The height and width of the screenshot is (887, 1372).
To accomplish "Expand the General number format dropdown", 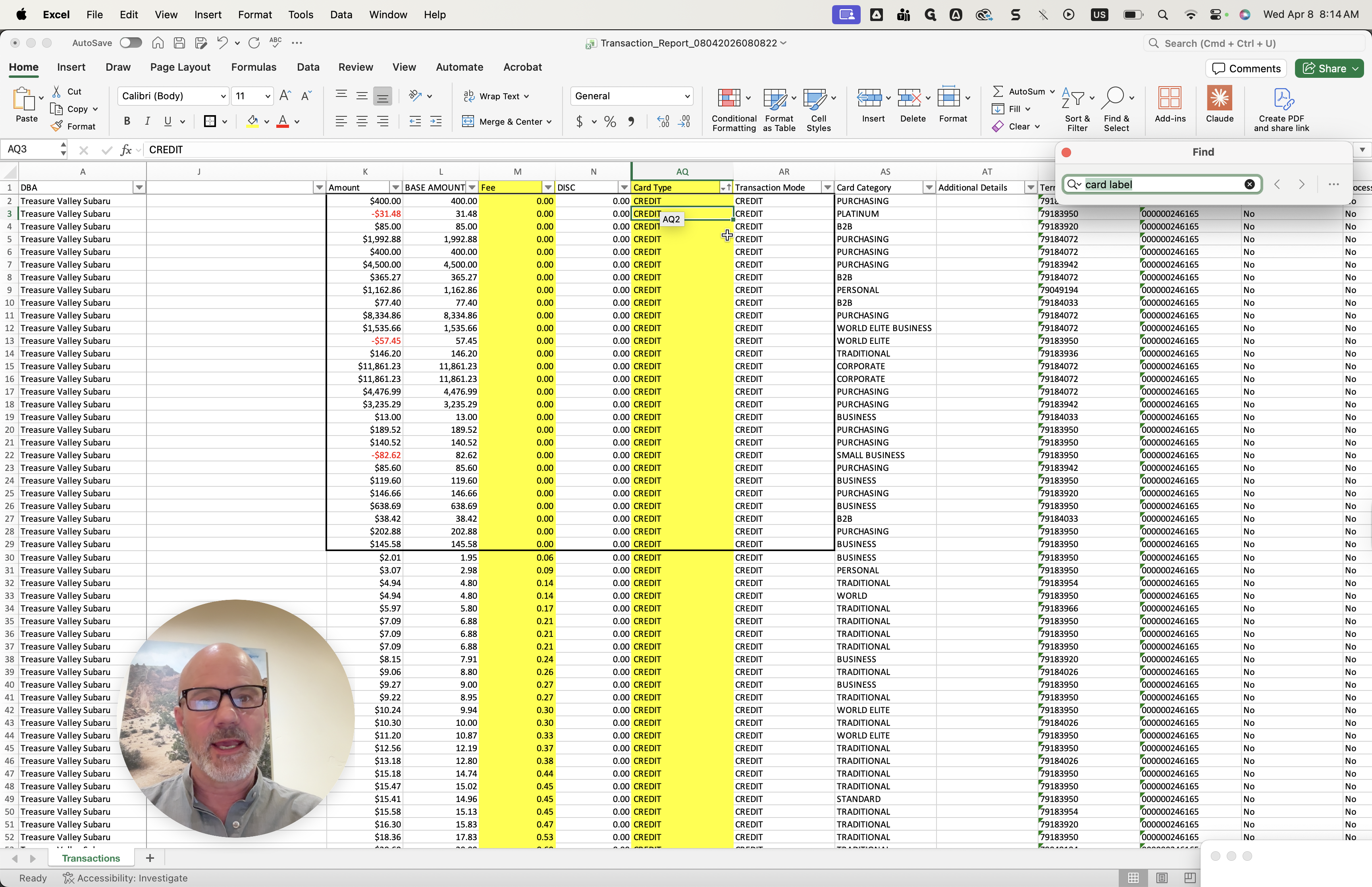I will [x=687, y=96].
